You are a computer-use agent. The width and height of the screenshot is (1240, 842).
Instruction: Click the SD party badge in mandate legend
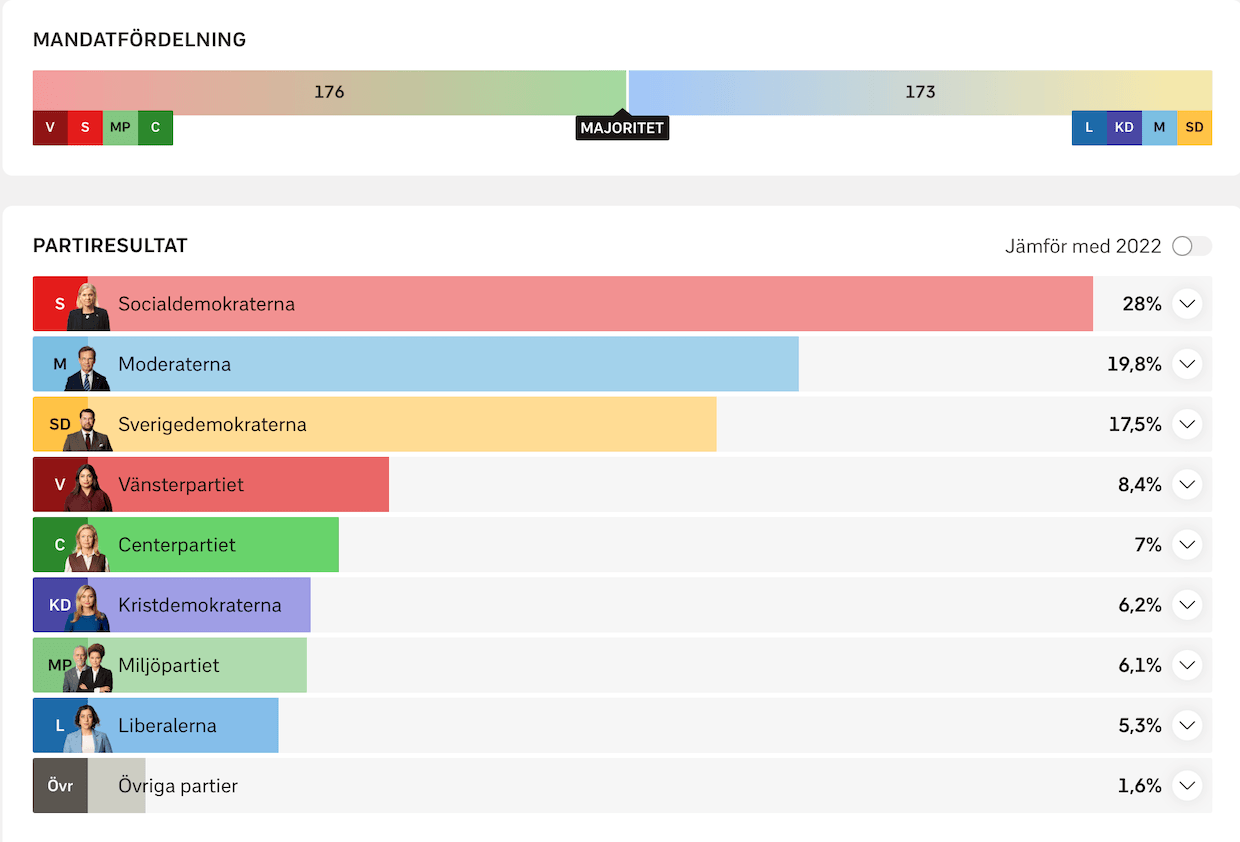point(1194,128)
